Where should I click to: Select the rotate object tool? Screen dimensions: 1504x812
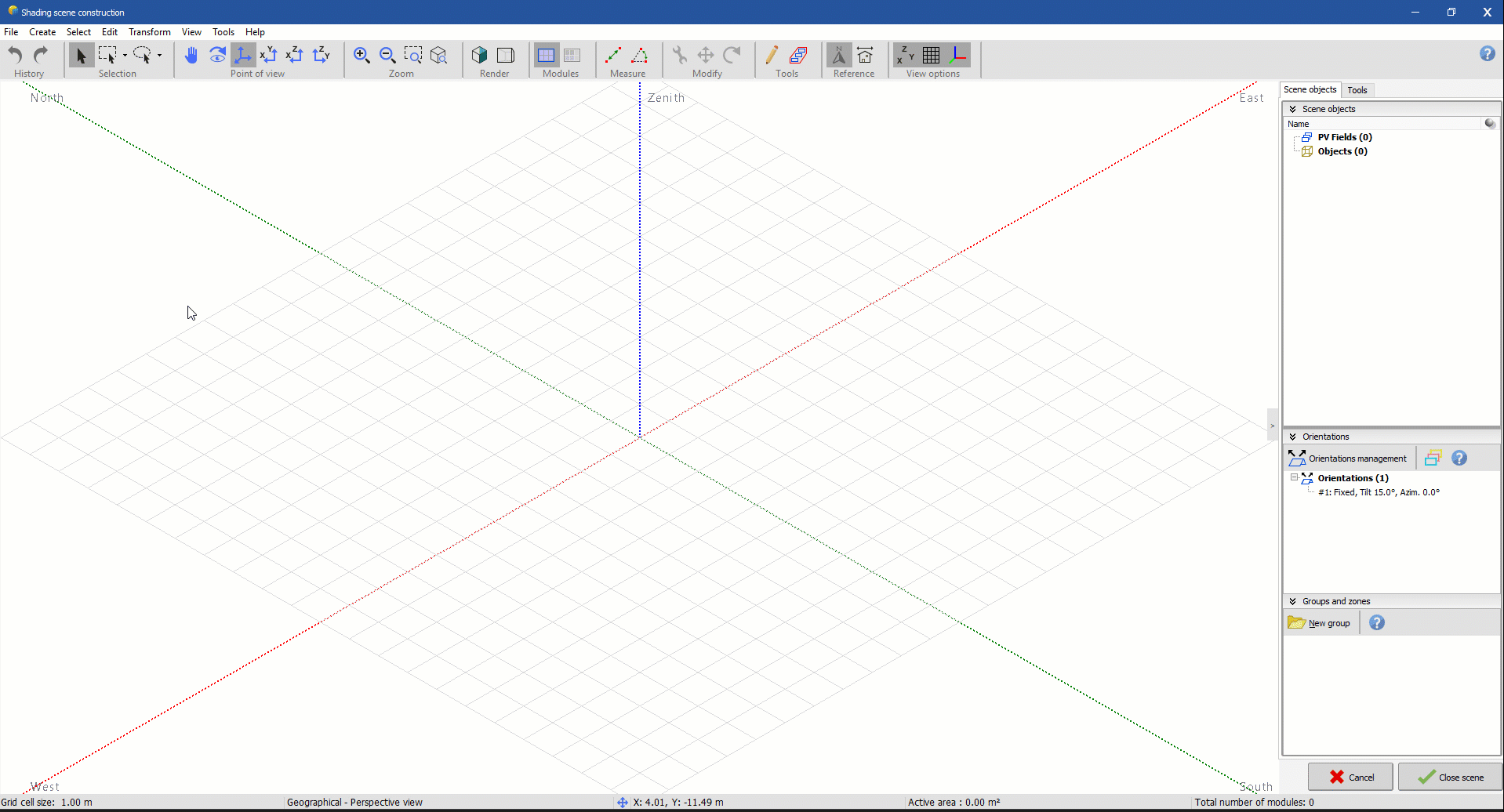[x=732, y=55]
